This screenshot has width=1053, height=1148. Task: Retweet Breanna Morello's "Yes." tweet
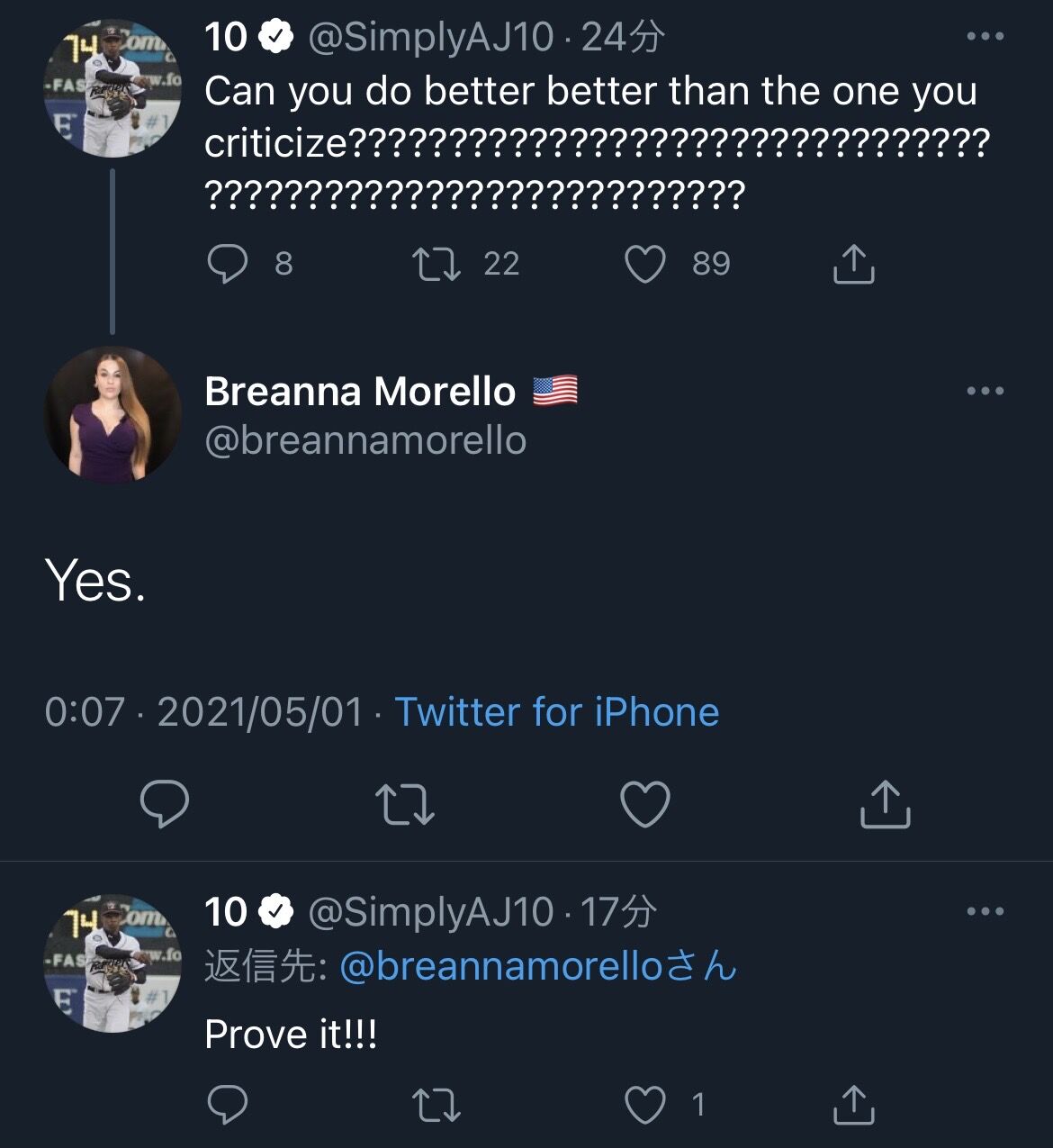405,804
